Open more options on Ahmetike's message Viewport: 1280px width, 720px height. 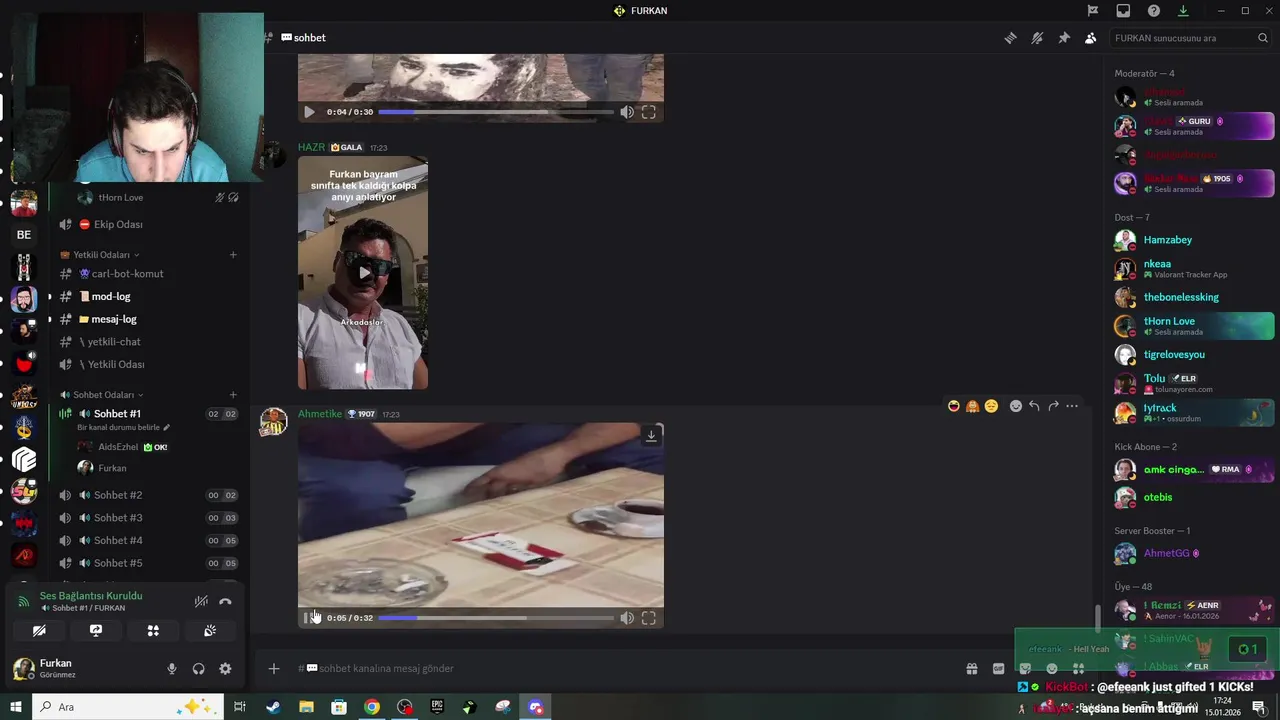pos(1072,406)
